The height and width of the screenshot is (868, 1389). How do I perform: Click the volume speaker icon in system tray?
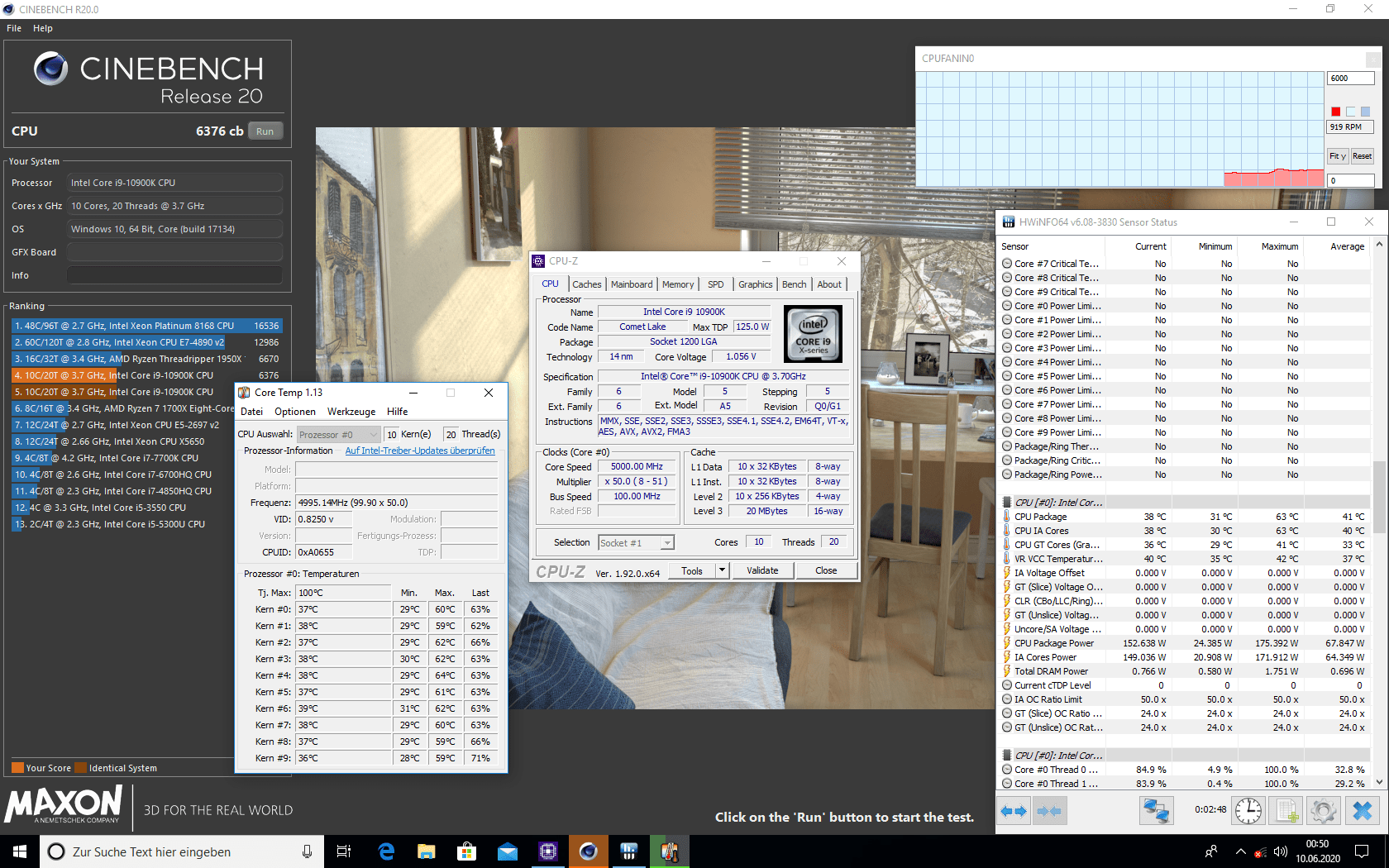click(1281, 851)
